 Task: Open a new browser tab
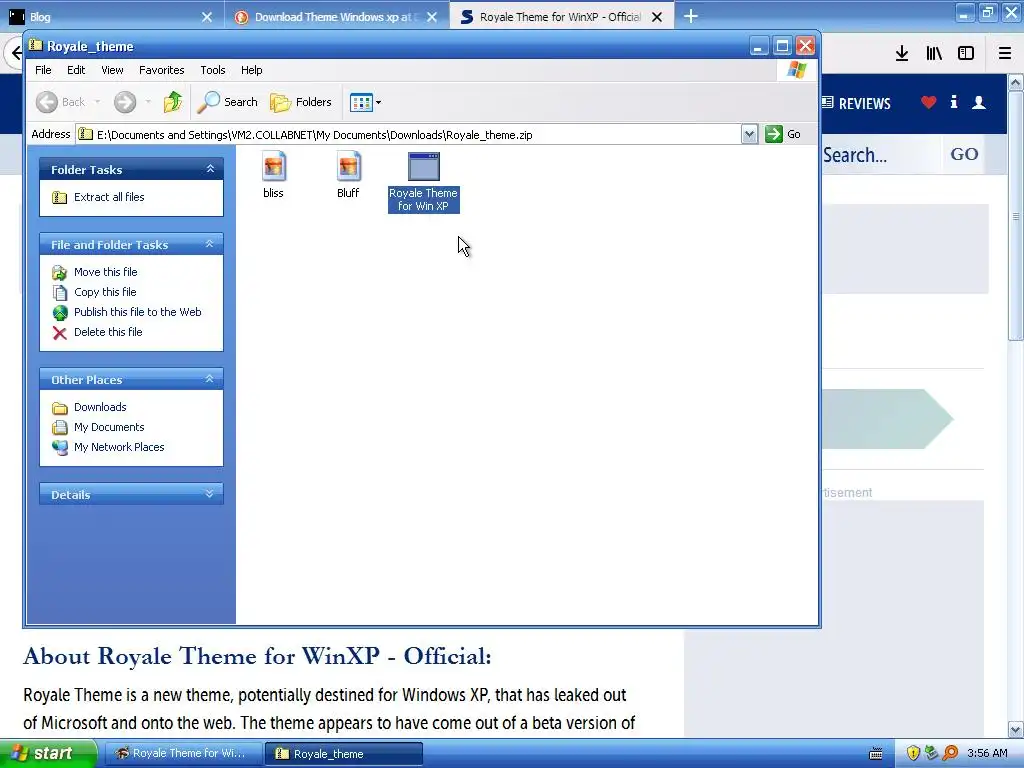(691, 16)
